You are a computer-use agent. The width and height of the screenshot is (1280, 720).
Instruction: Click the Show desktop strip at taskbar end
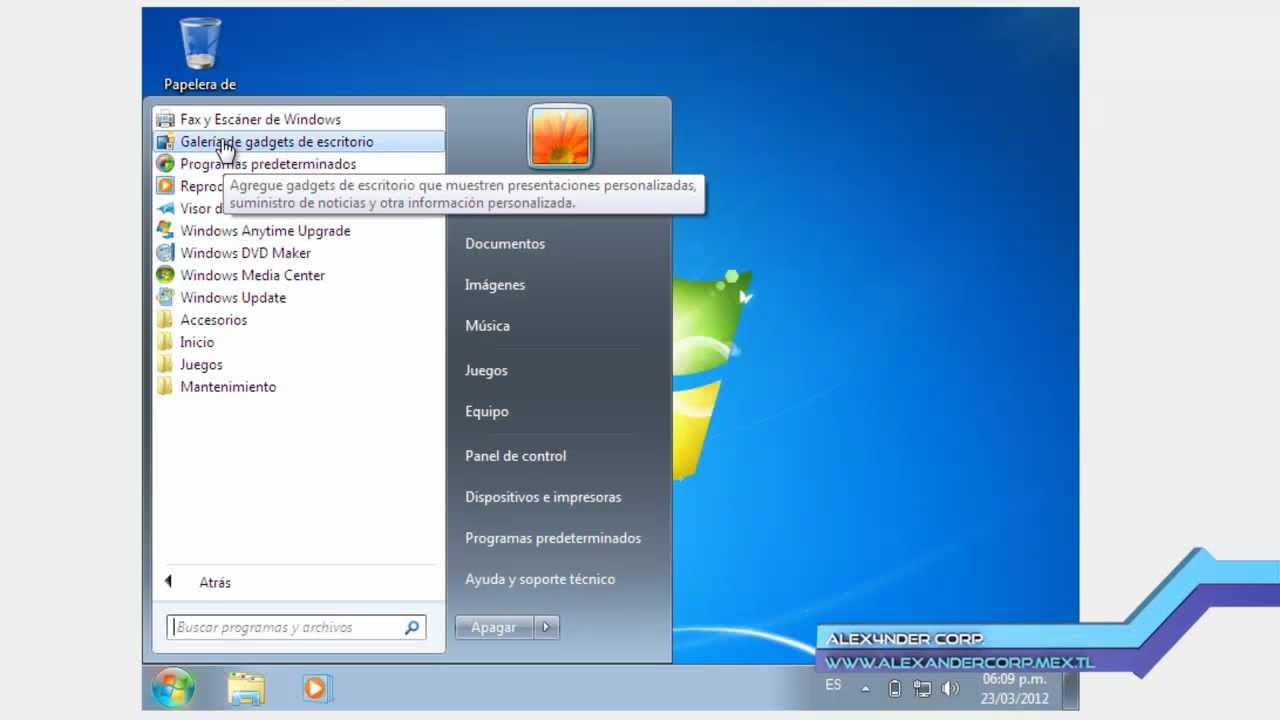tap(1071, 688)
